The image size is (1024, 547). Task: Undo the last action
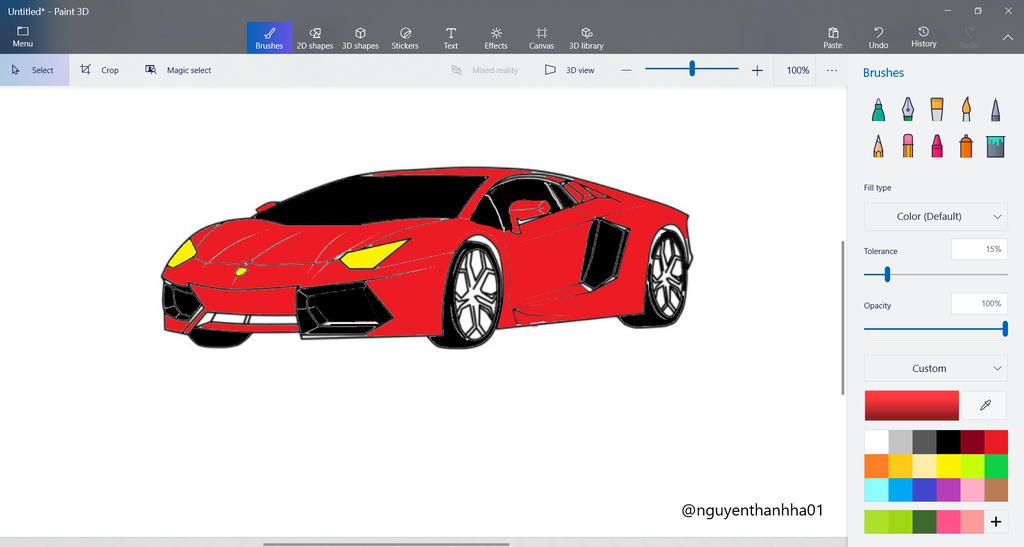click(878, 38)
